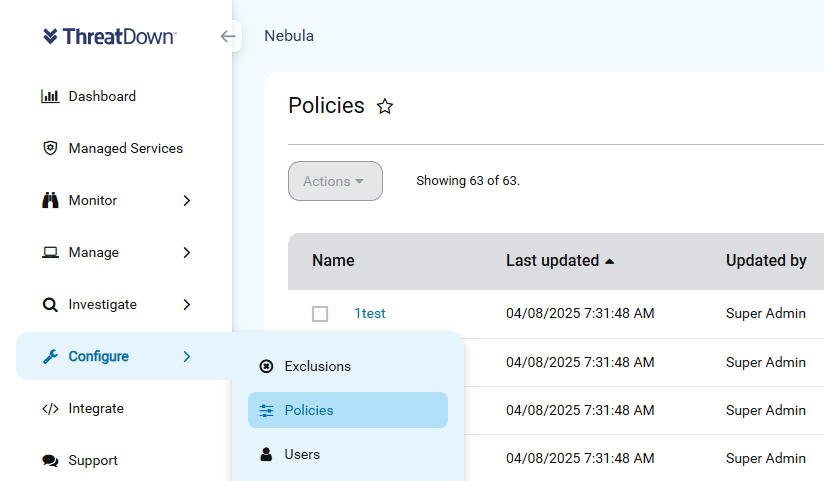The height and width of the screenshot is (481, 824).
Task: Open the Support menu item
Action: point(93,460)
